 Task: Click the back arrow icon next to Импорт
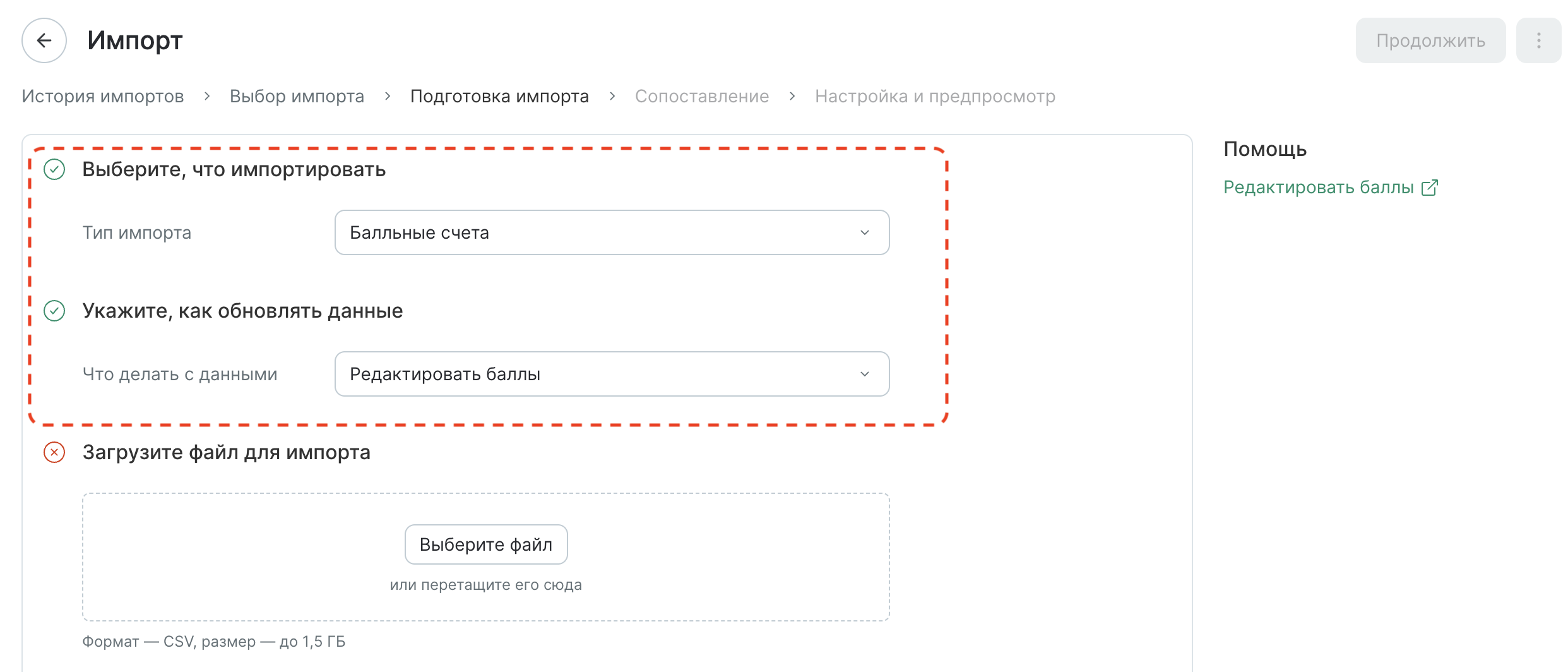pos(44,40)
